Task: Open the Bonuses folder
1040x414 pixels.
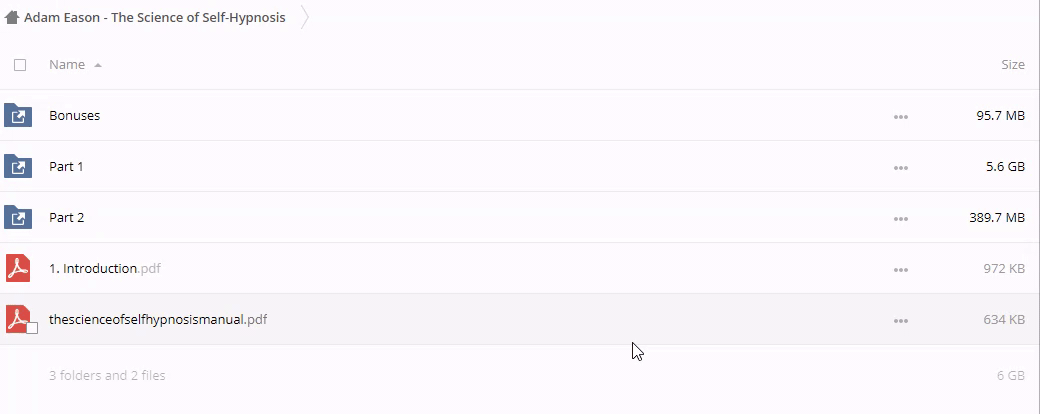Action: click(x=75, y=116)
